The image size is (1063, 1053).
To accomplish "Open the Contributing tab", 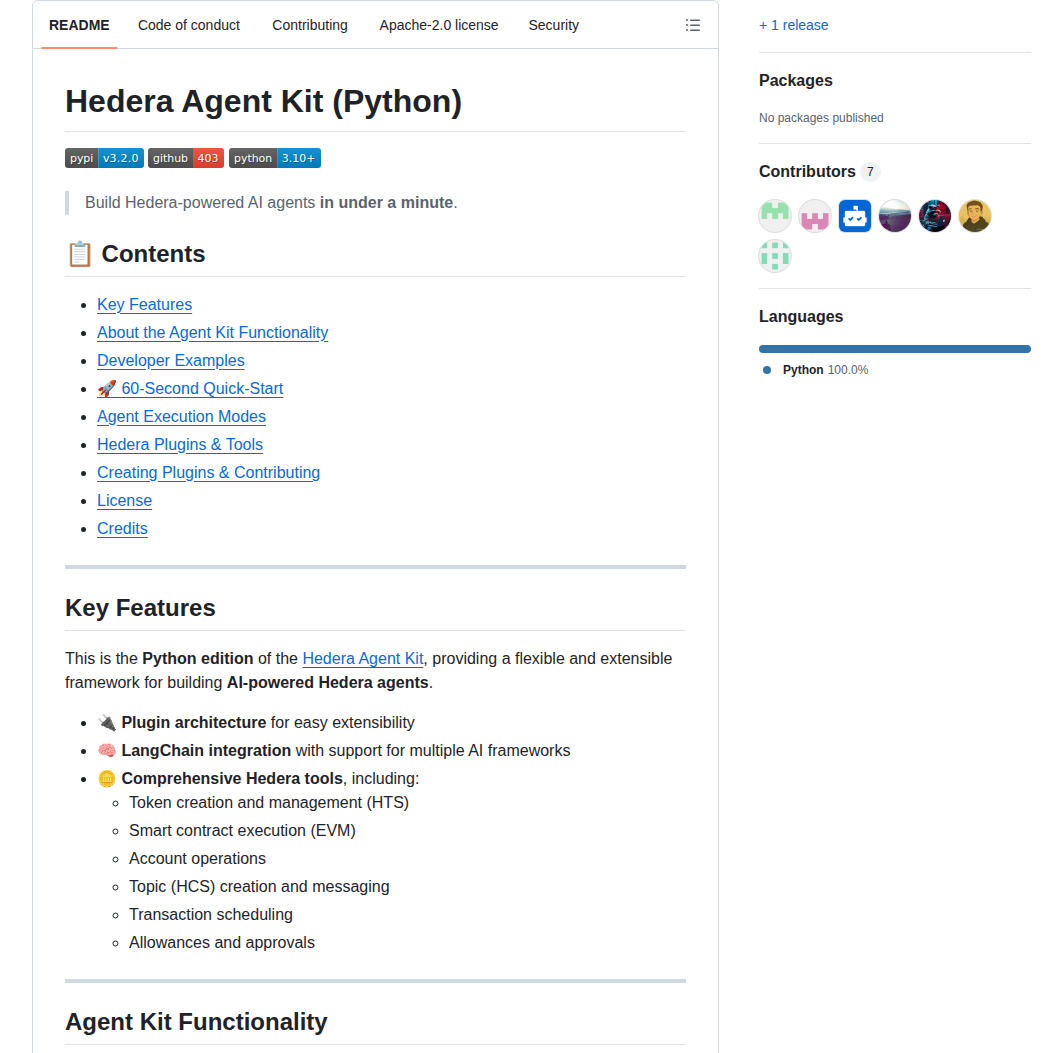I will (309, 25).
